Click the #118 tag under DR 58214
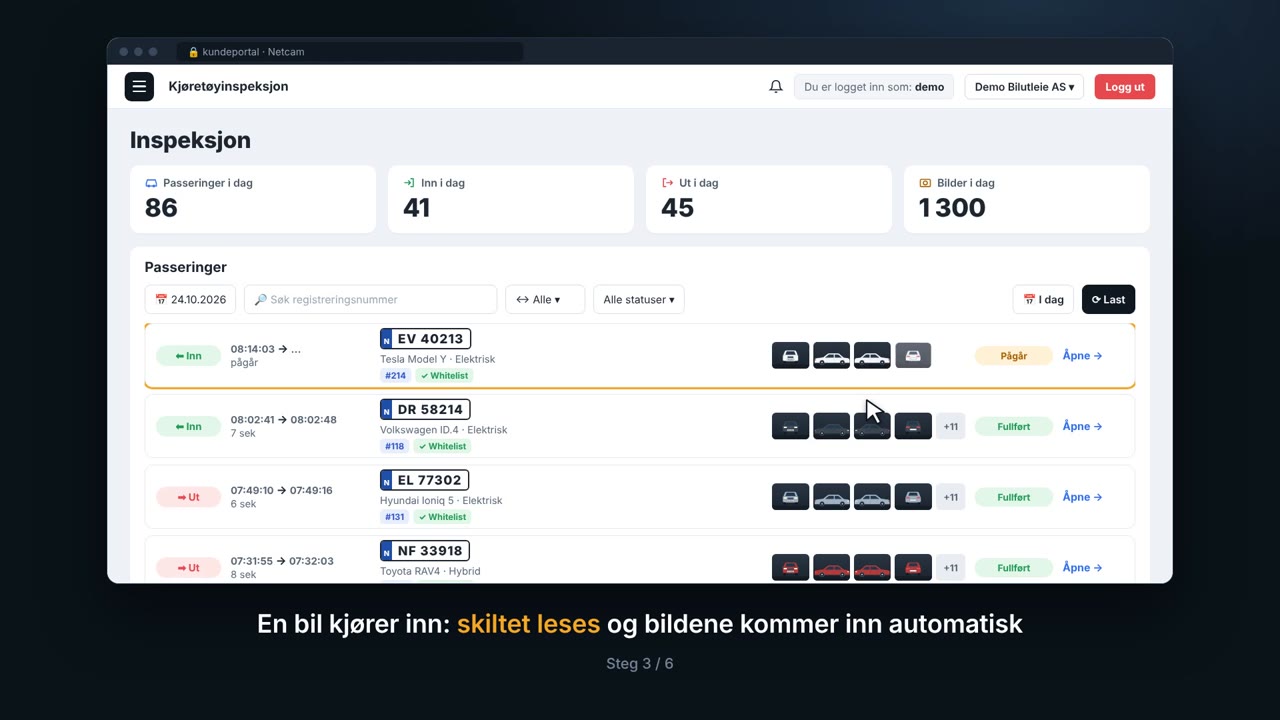Image resolution: width=1280 pixels, height=720 pixels. pos(395,447)
